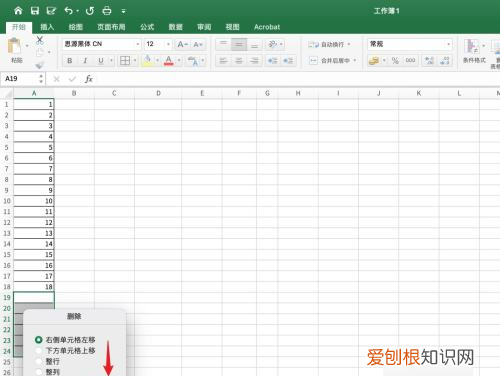Image resolution: width=500 pixels, height=376 pixels.
Task: Select 右侧单元格左移 radio option
Action: (x=39, y=340)
